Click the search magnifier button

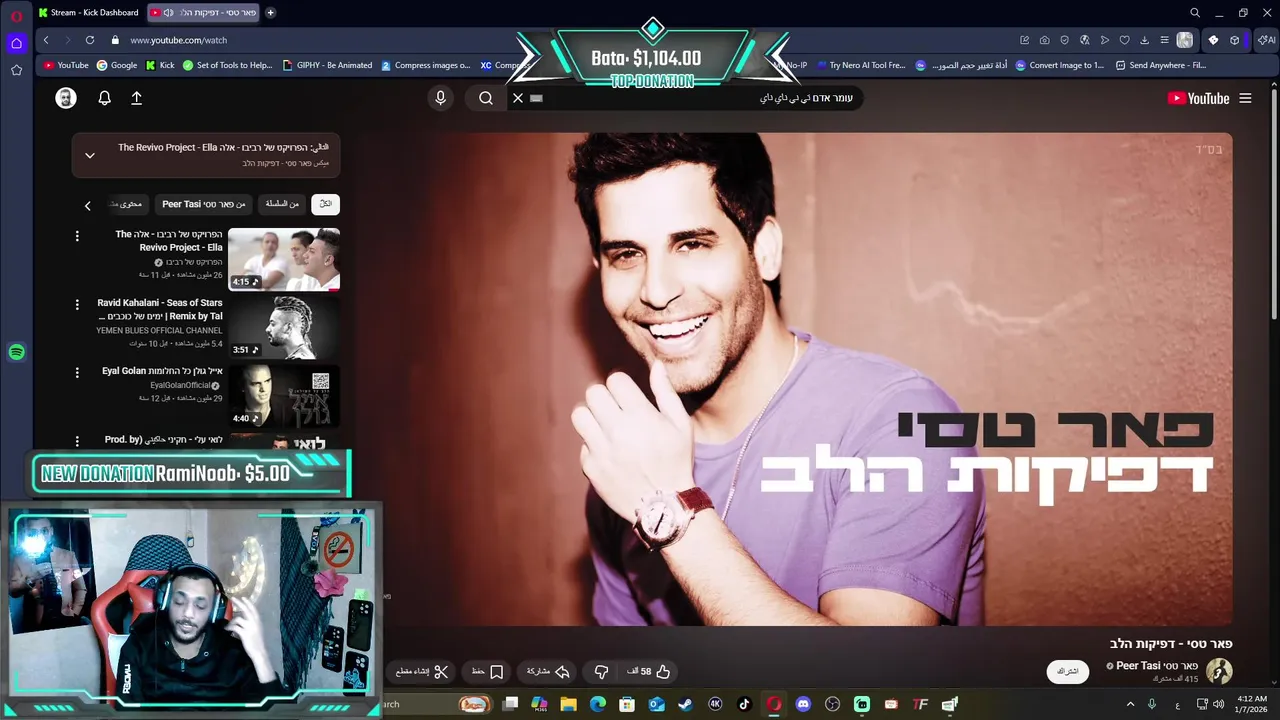pyautogui.click(x=486, y=98)
